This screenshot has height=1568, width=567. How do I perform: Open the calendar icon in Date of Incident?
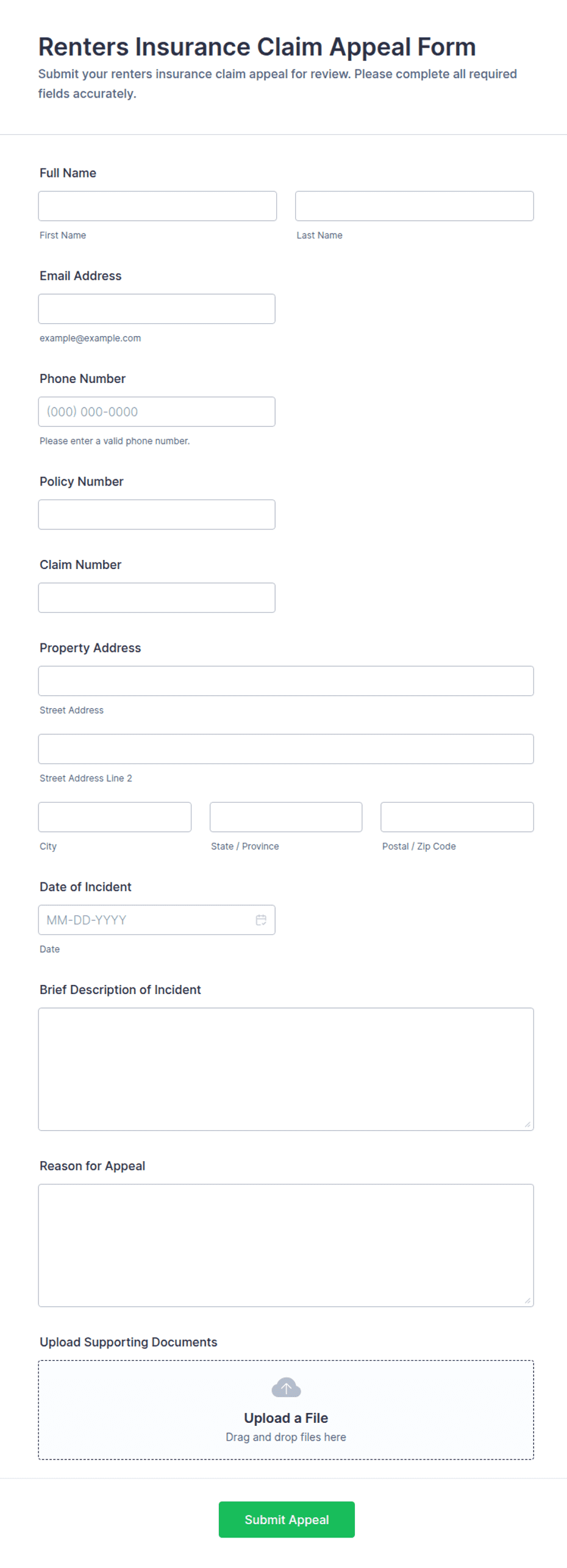point(260,920)
